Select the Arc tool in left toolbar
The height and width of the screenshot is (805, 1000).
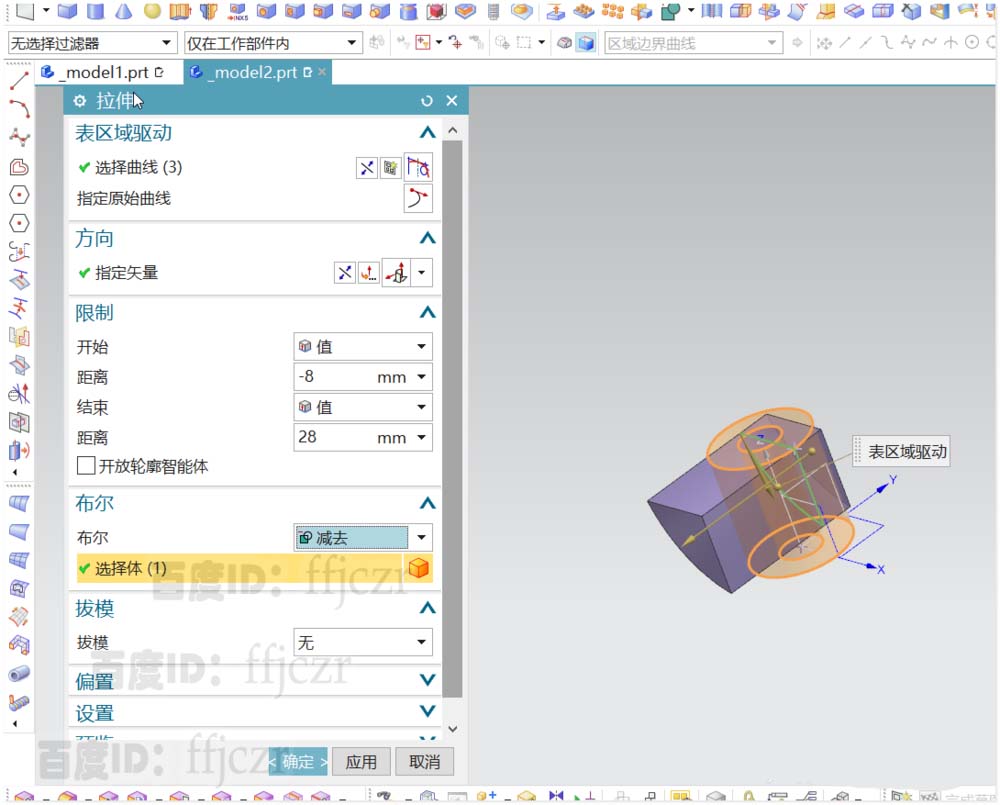click(19, 109)
